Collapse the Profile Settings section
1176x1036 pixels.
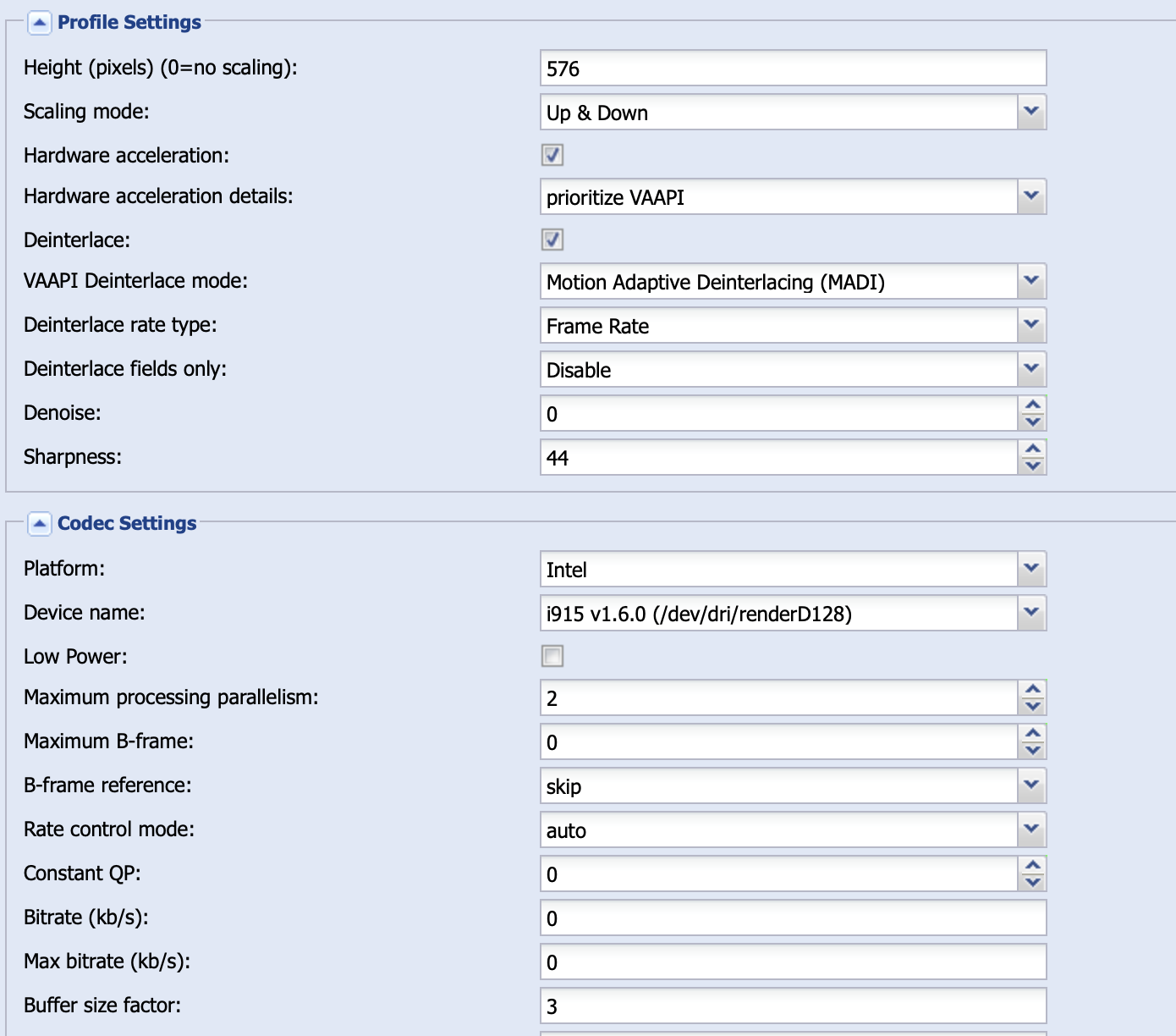(x=39, y=23)
